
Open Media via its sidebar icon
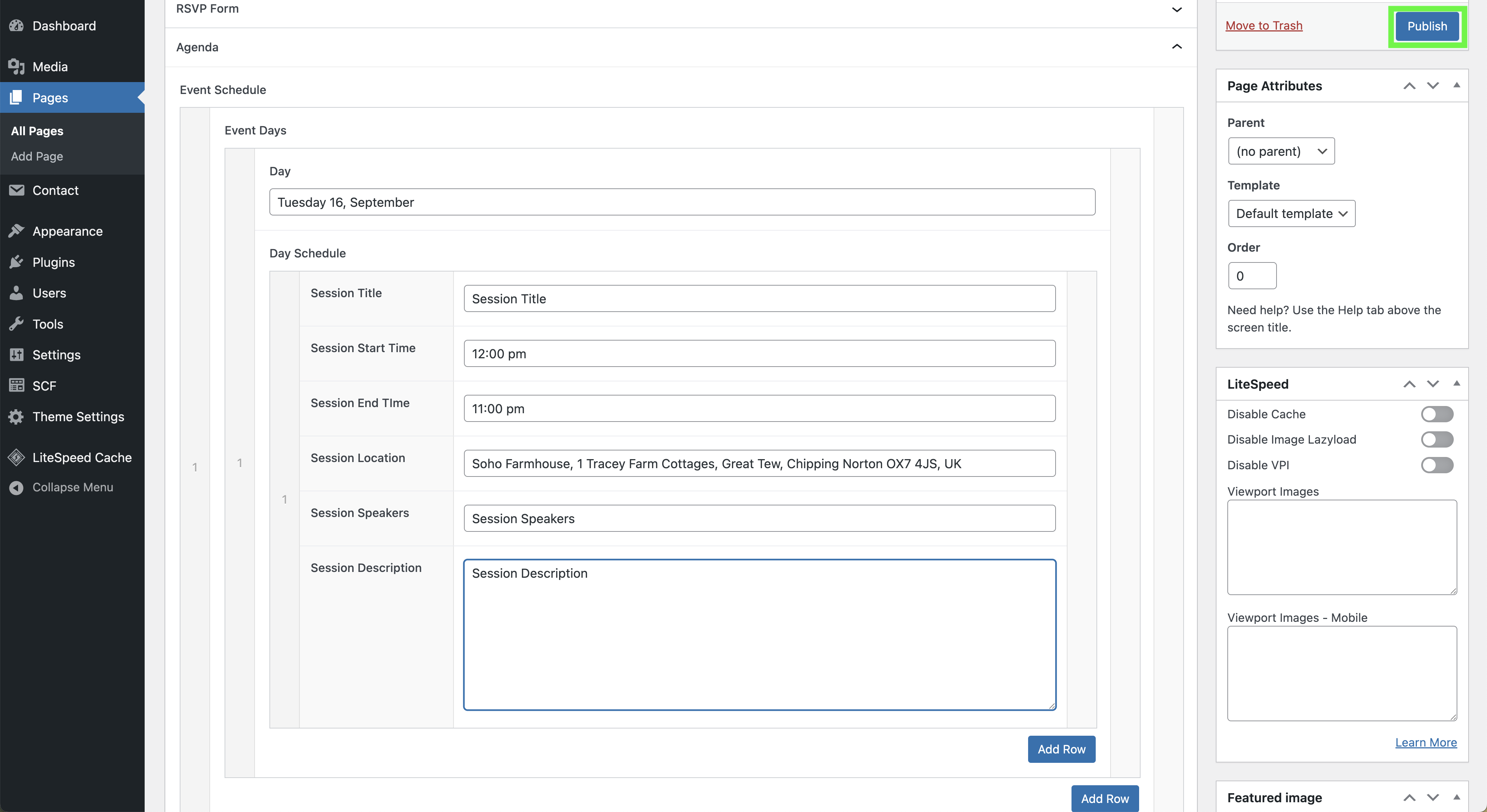point(16,67)
